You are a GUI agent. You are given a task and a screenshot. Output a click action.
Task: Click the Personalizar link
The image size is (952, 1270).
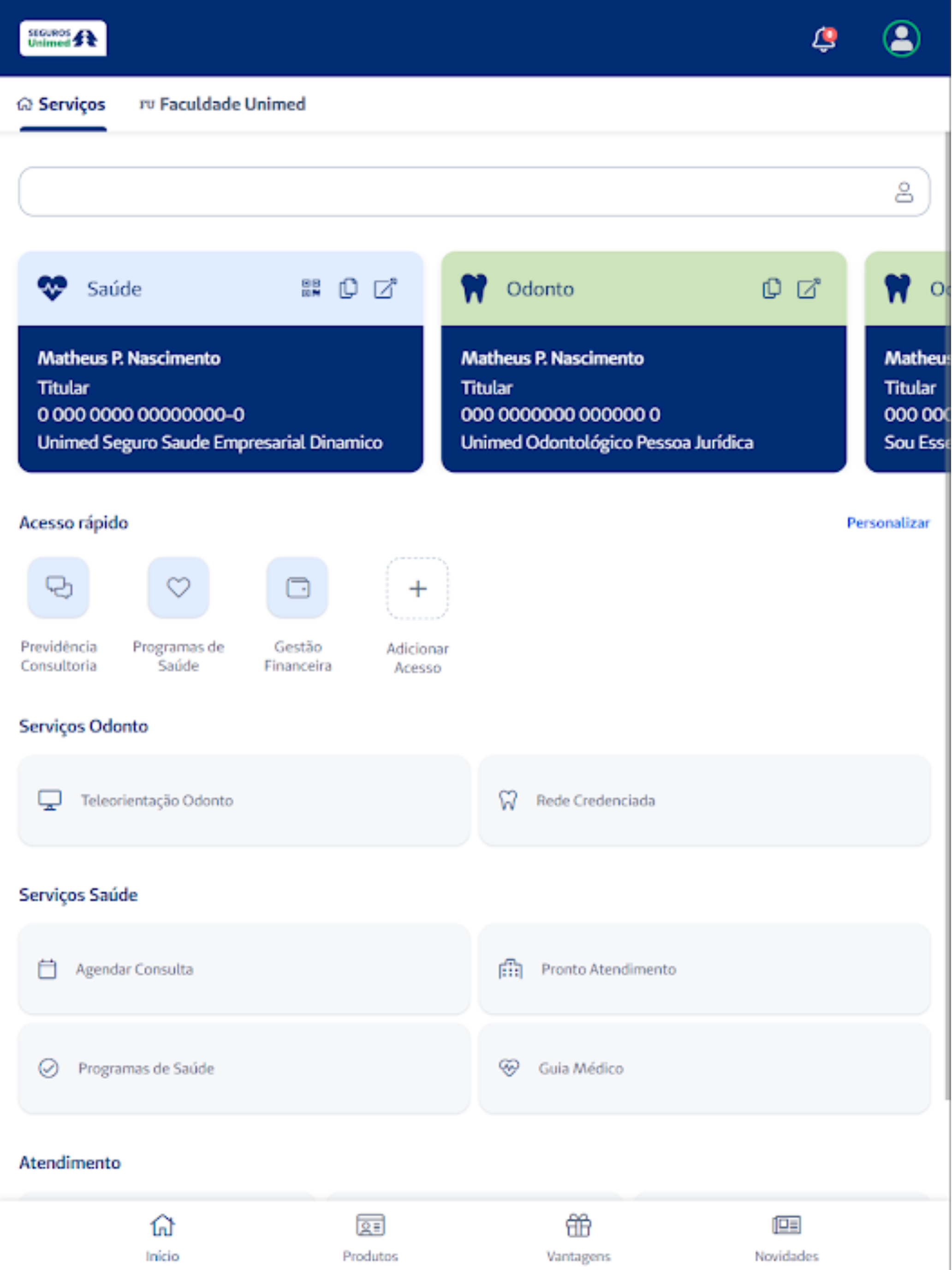(x=888, y=523)
